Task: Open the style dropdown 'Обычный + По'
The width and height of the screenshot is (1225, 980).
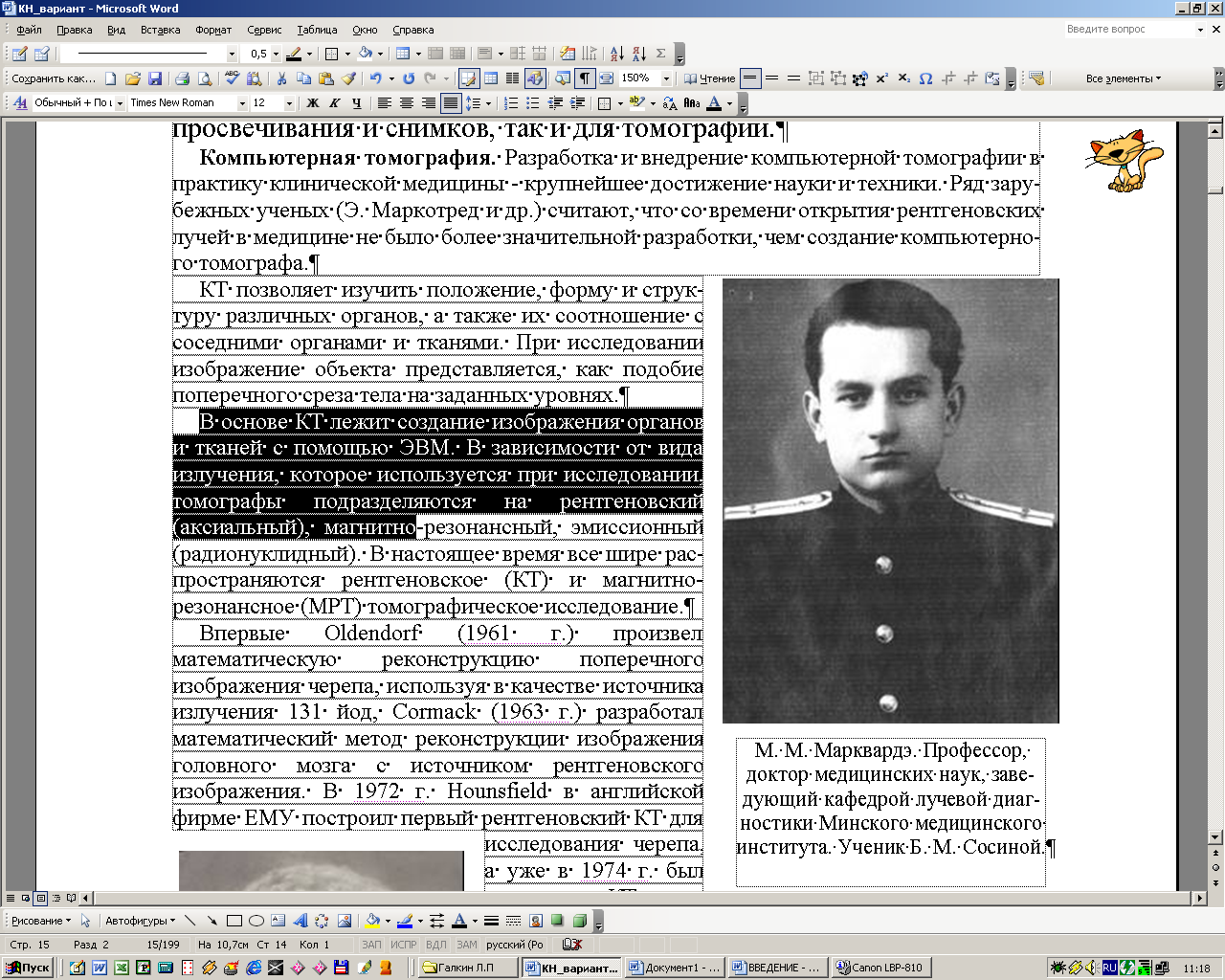Action: point(120,102)
